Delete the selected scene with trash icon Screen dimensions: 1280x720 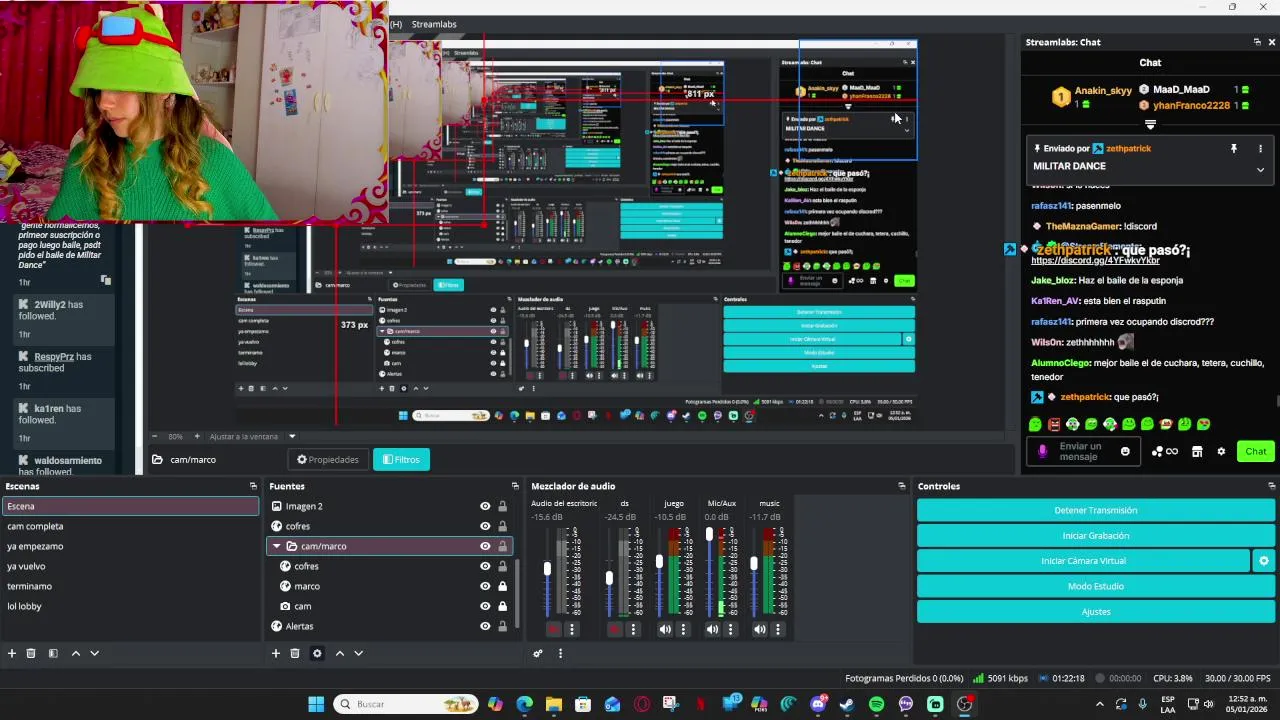pos(31,653)
